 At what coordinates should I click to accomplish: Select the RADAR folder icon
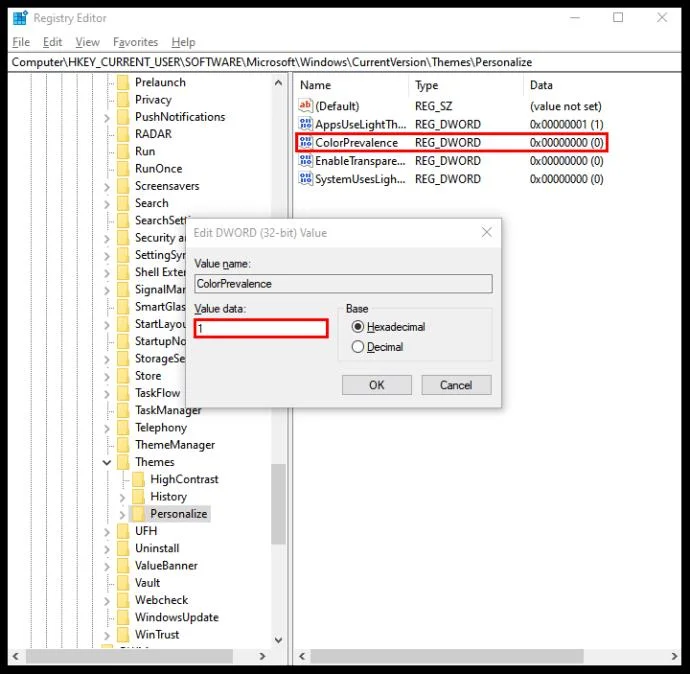point(123,134)
